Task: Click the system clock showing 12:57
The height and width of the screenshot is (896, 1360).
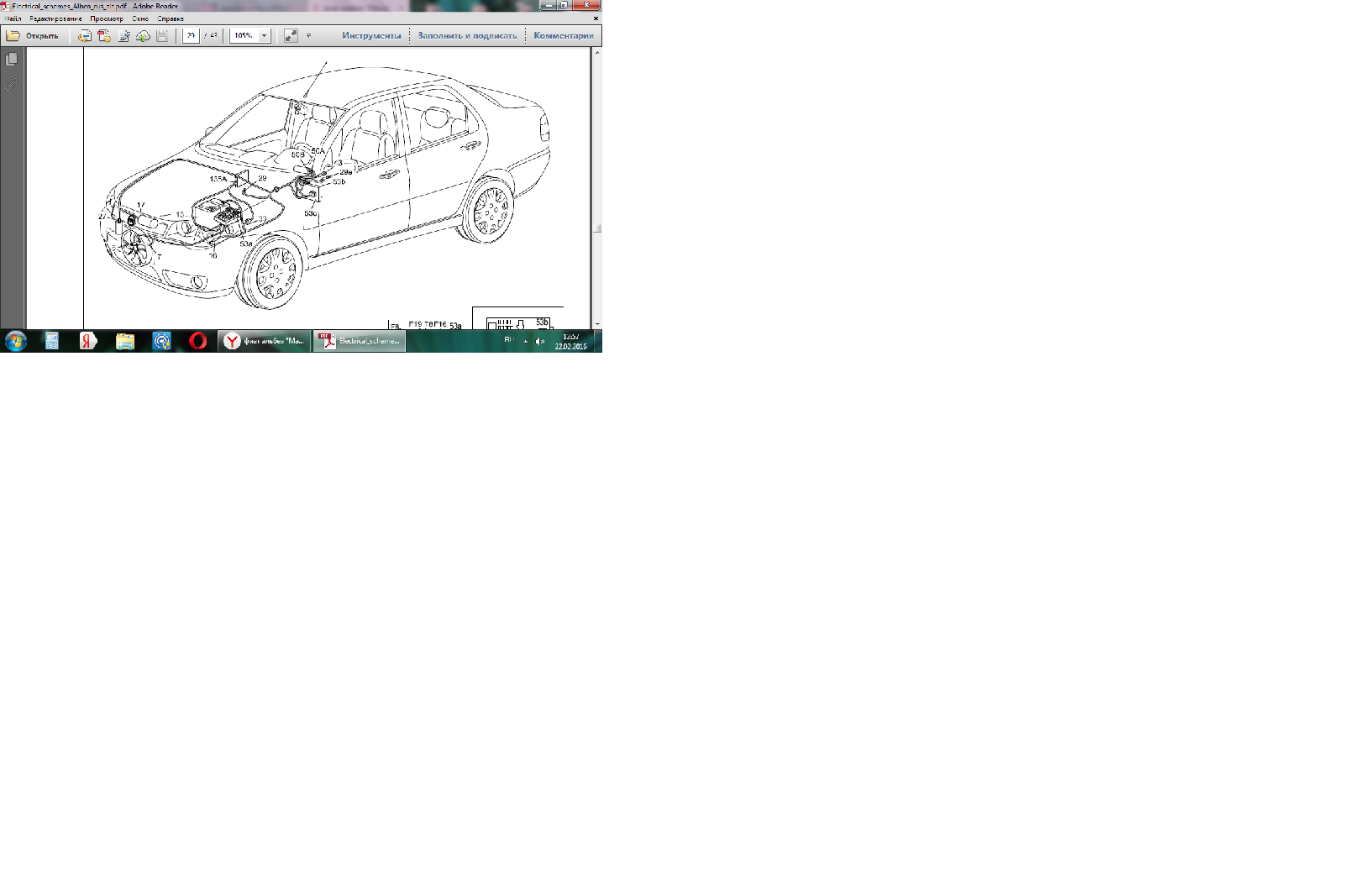Action: pos(571,341)
